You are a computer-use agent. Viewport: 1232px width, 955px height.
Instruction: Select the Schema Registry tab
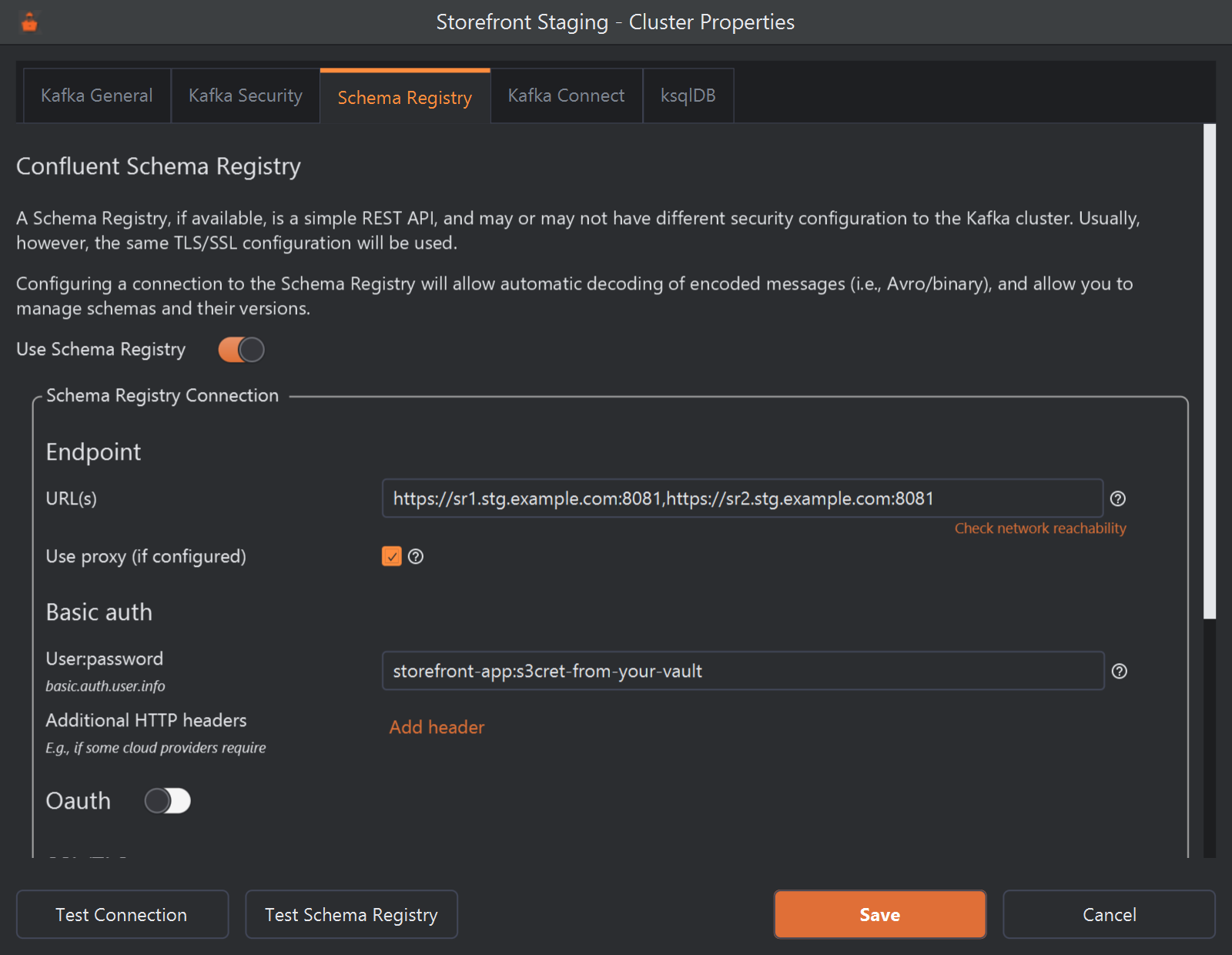[x=405, y=97]
